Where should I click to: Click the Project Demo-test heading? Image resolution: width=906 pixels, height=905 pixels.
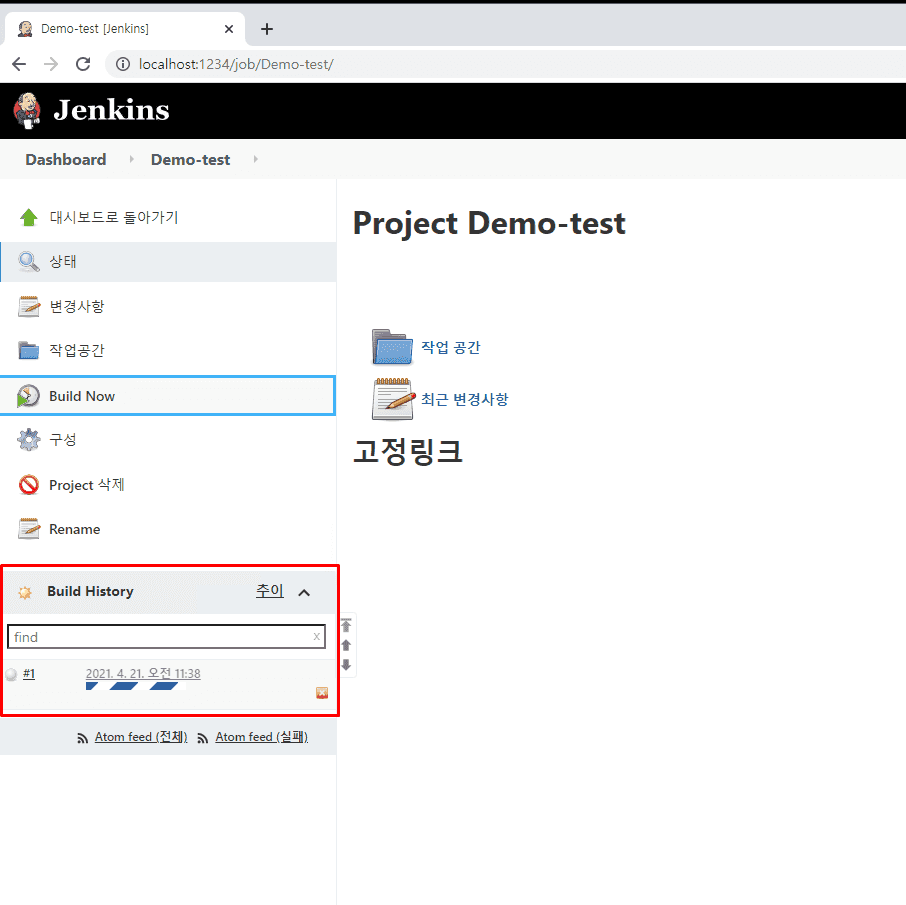click(x=489, y=224)
